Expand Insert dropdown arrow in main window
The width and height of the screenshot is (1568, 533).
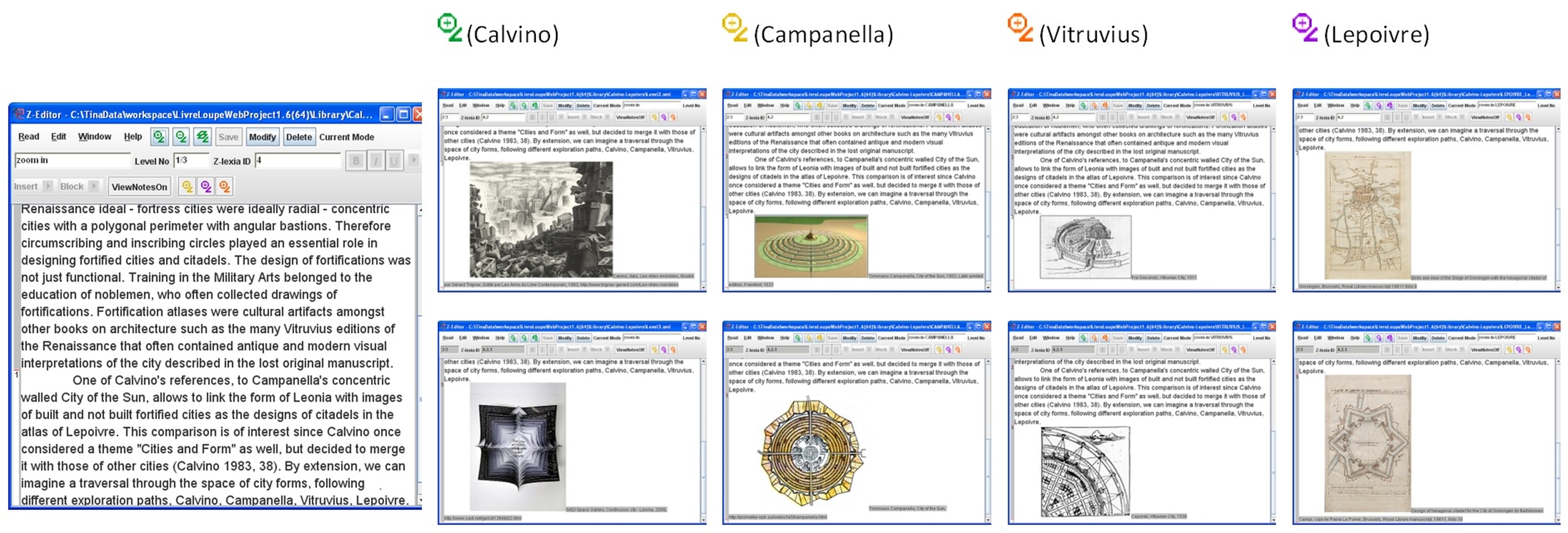47,186
